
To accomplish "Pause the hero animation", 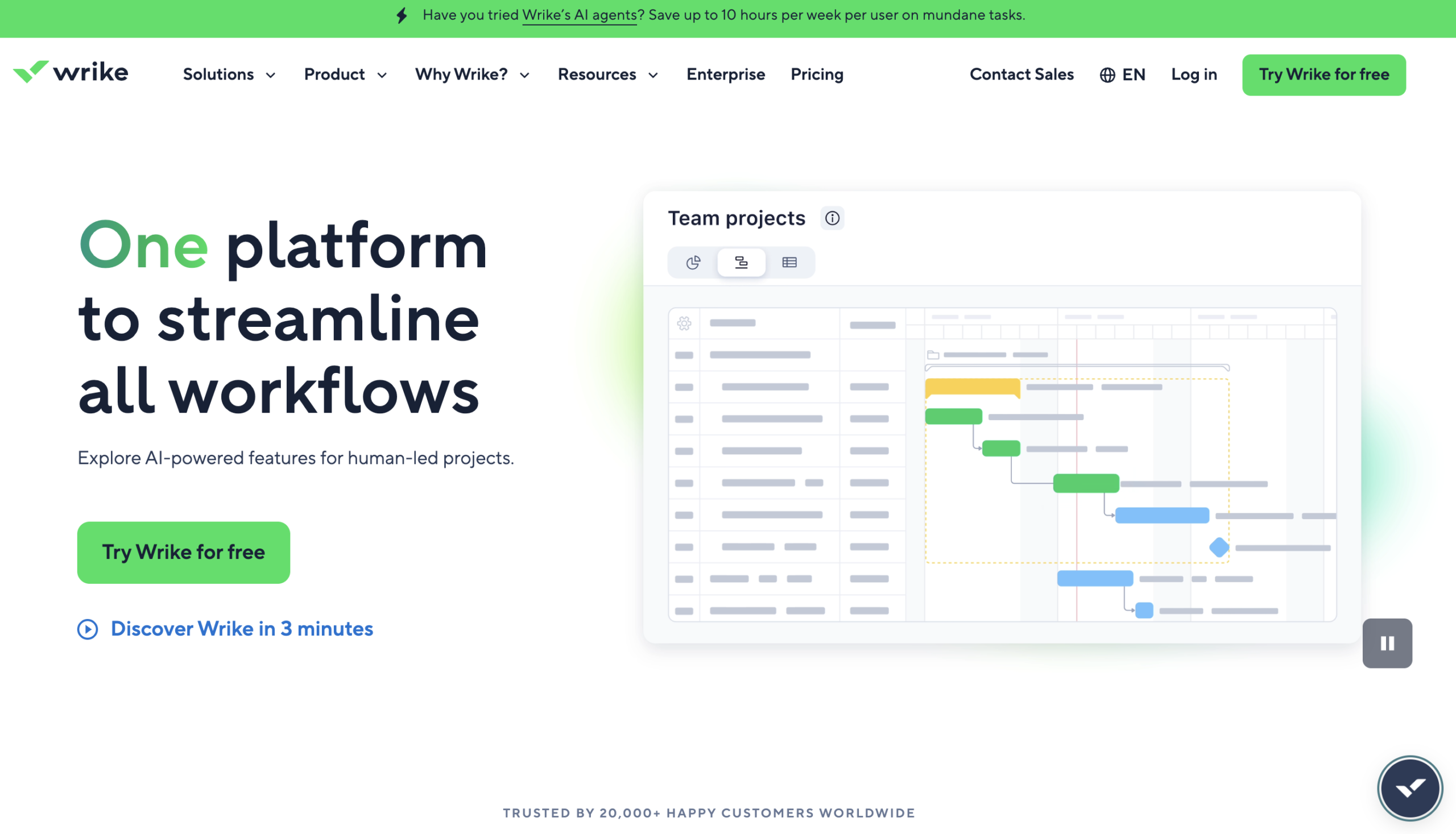I will click(x=1387, y=643).
